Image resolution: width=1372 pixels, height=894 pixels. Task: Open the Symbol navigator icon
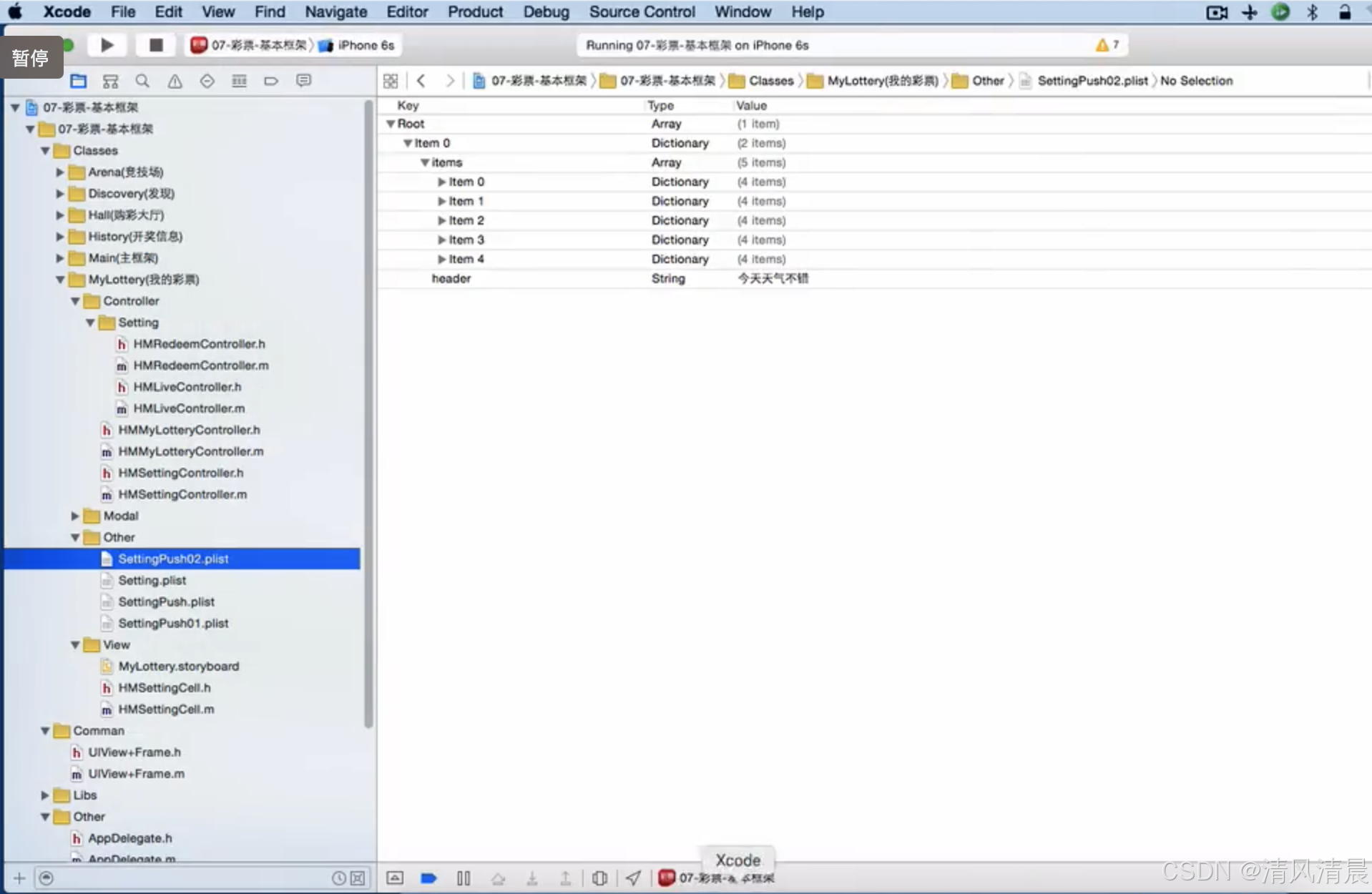tap(110, 81)
